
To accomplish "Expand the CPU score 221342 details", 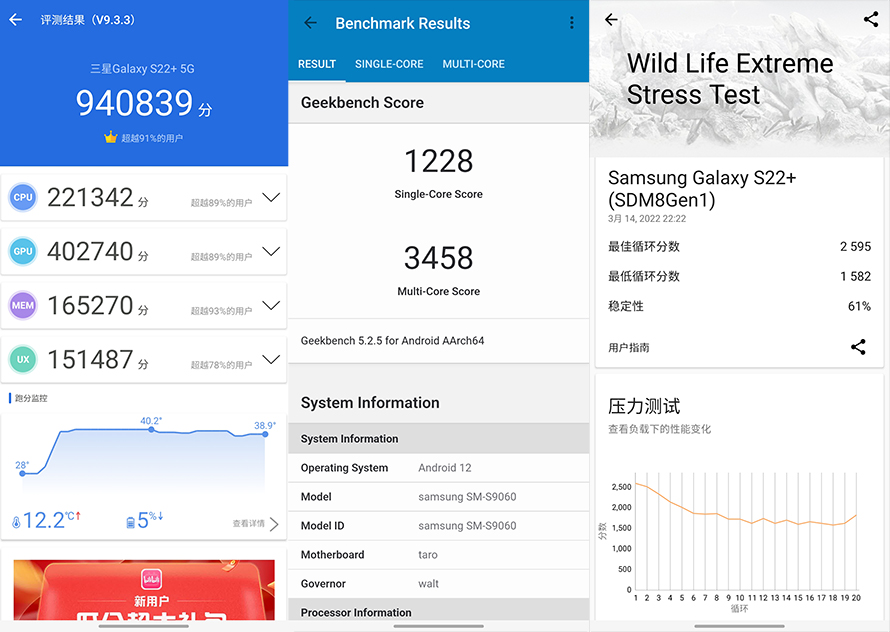I will (x=270, y=198).
